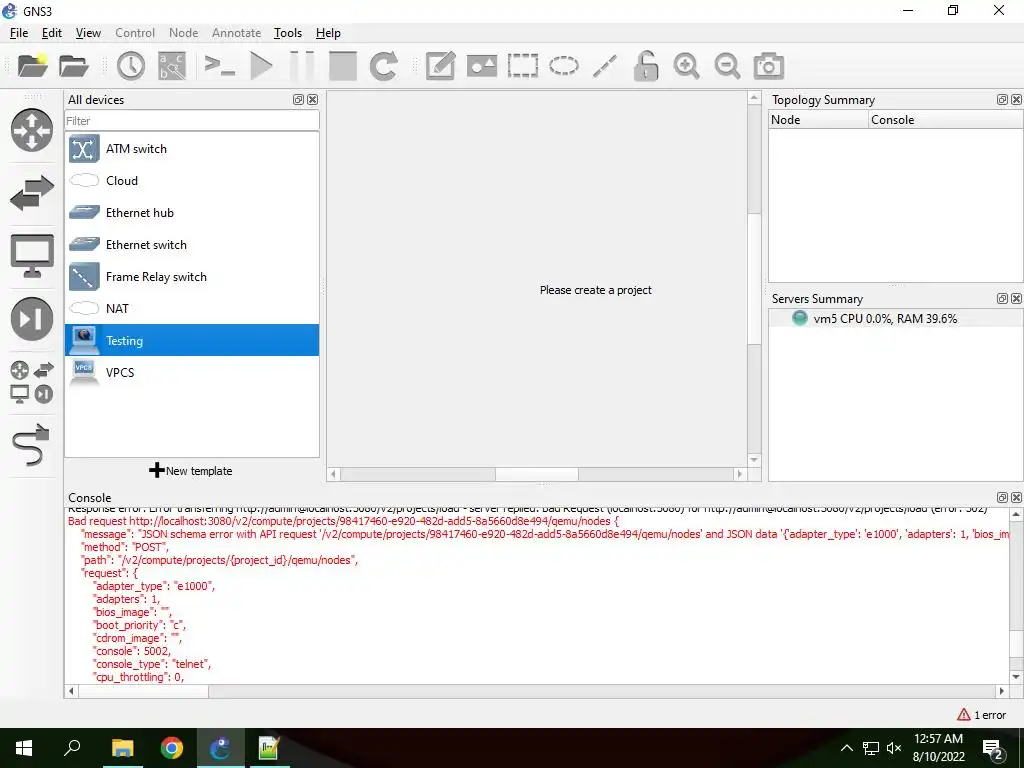Select the Insert picture icon
Viewport: 1024px width, 768px height.
coord(482,65)
